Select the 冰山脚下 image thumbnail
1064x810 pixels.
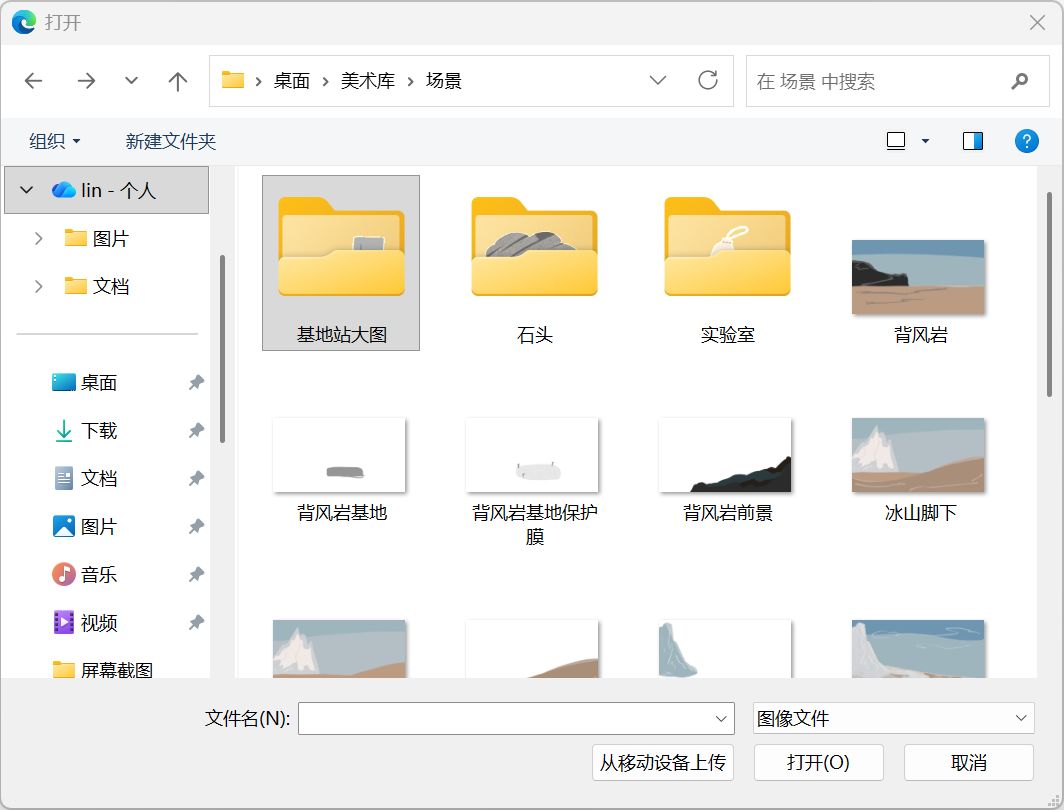coord(918,455)
